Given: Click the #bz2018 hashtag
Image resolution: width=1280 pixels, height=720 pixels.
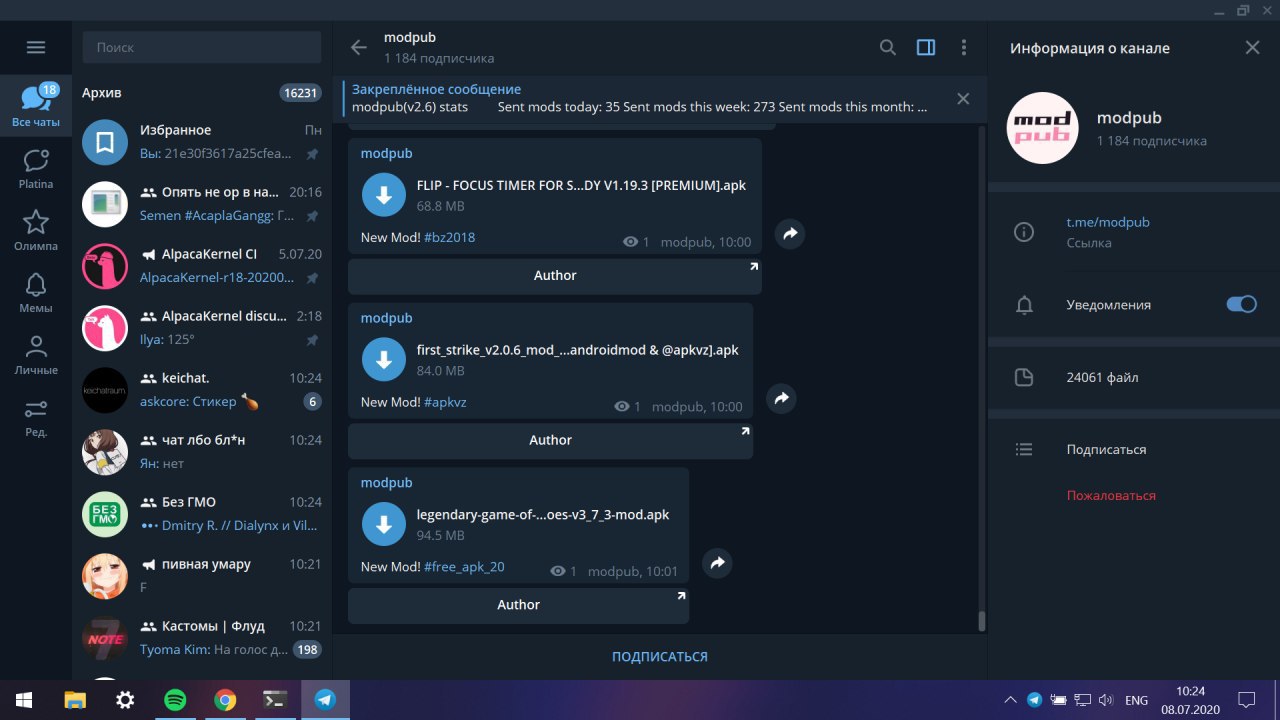Looking at the screenshot, I should point(449,238).
